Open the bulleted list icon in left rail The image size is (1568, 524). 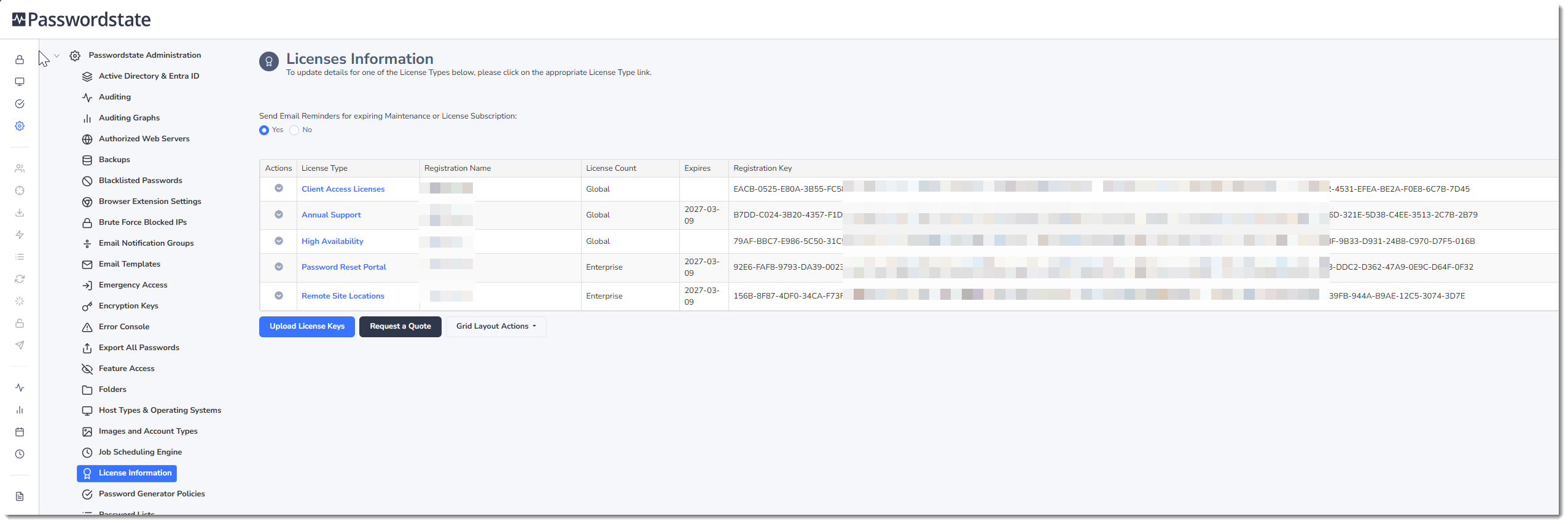20,257
